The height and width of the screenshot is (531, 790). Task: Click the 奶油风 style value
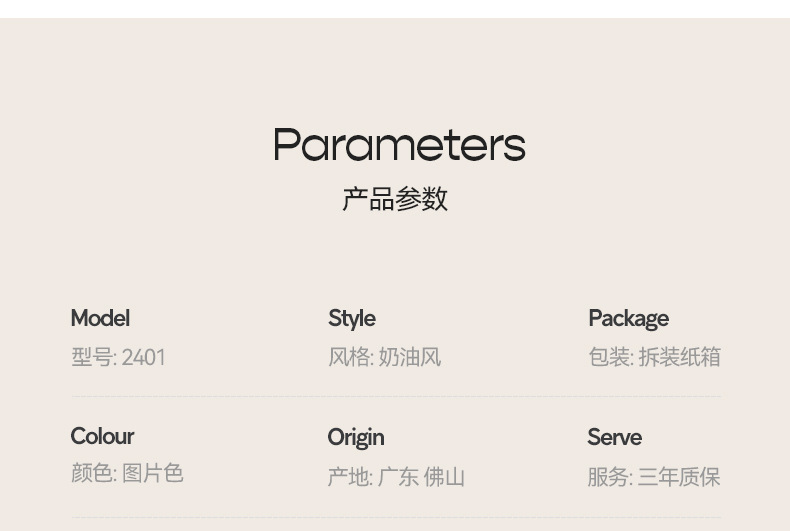(x=410, y=357)
